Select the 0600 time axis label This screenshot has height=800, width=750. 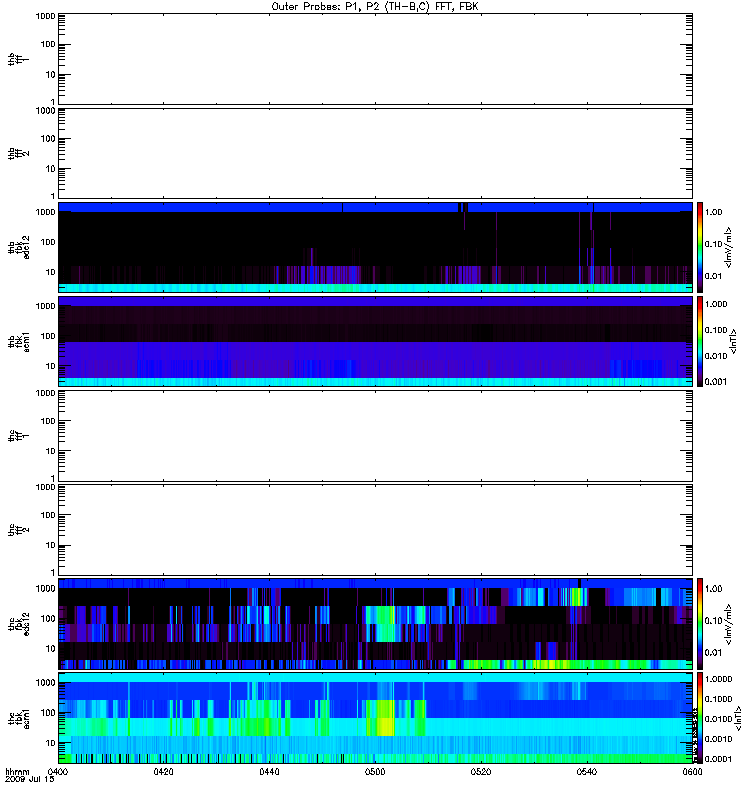point(692,771)
